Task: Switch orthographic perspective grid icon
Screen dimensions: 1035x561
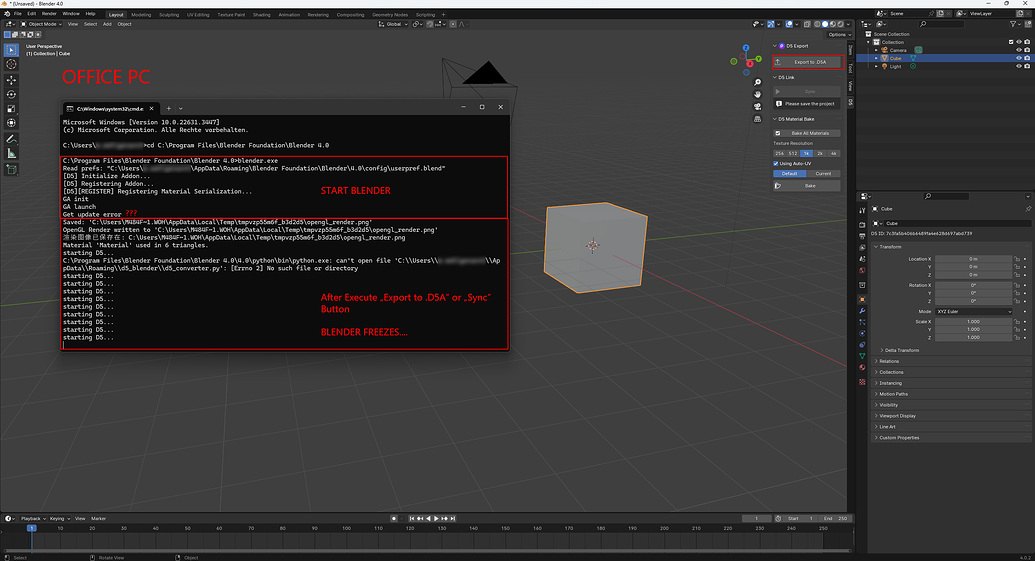Action: pos(758,119)
